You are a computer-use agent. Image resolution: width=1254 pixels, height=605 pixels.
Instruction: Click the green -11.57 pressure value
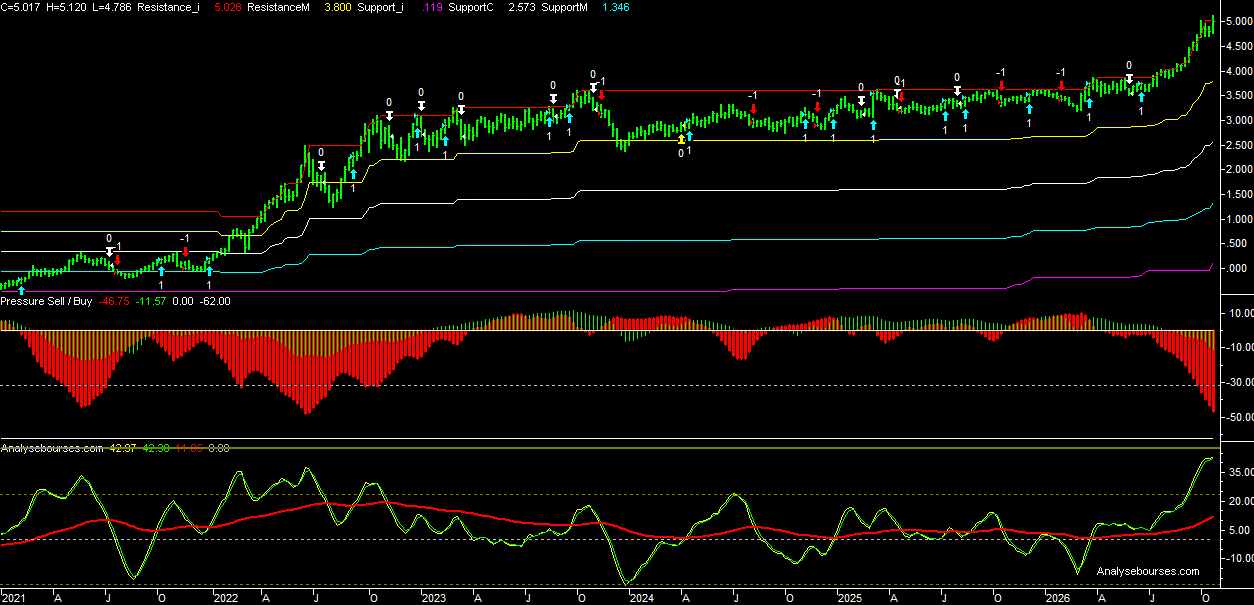[x=153, y=301]
